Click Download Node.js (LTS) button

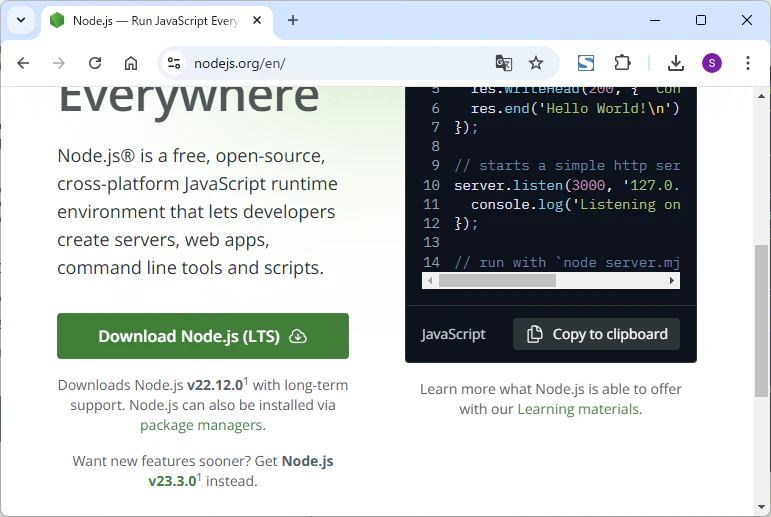click(x=203, y=336)
